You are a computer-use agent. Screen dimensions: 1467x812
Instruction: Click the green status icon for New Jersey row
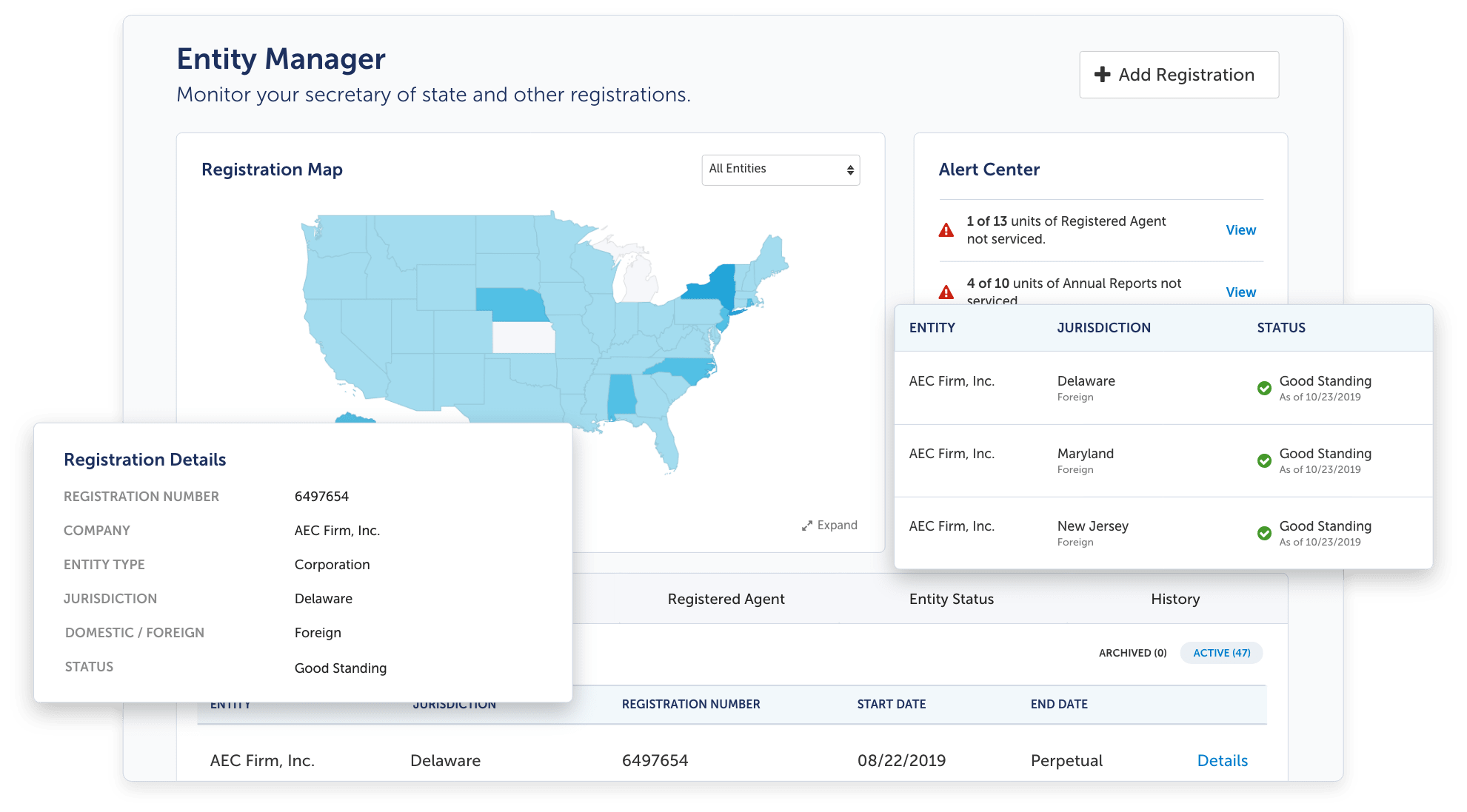(1264, 533)
